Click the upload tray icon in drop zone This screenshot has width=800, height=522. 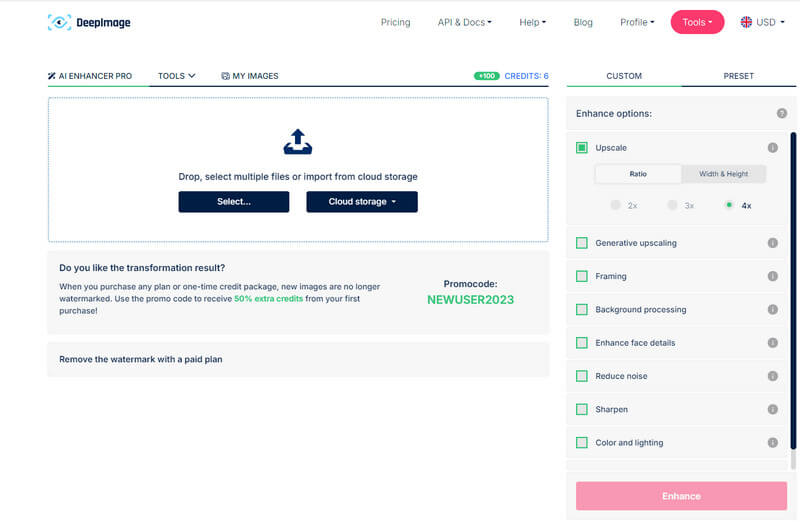(x=298, y=141)
